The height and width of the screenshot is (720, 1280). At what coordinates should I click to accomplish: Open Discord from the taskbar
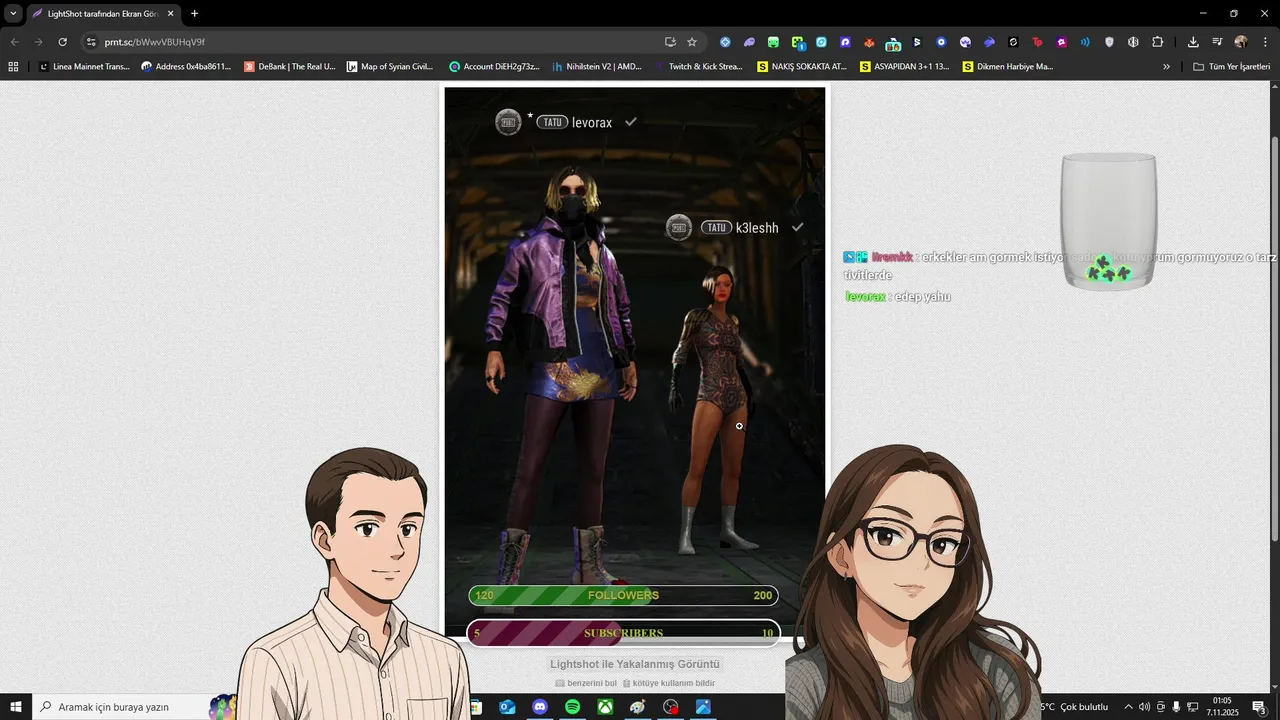coord(540,707)
